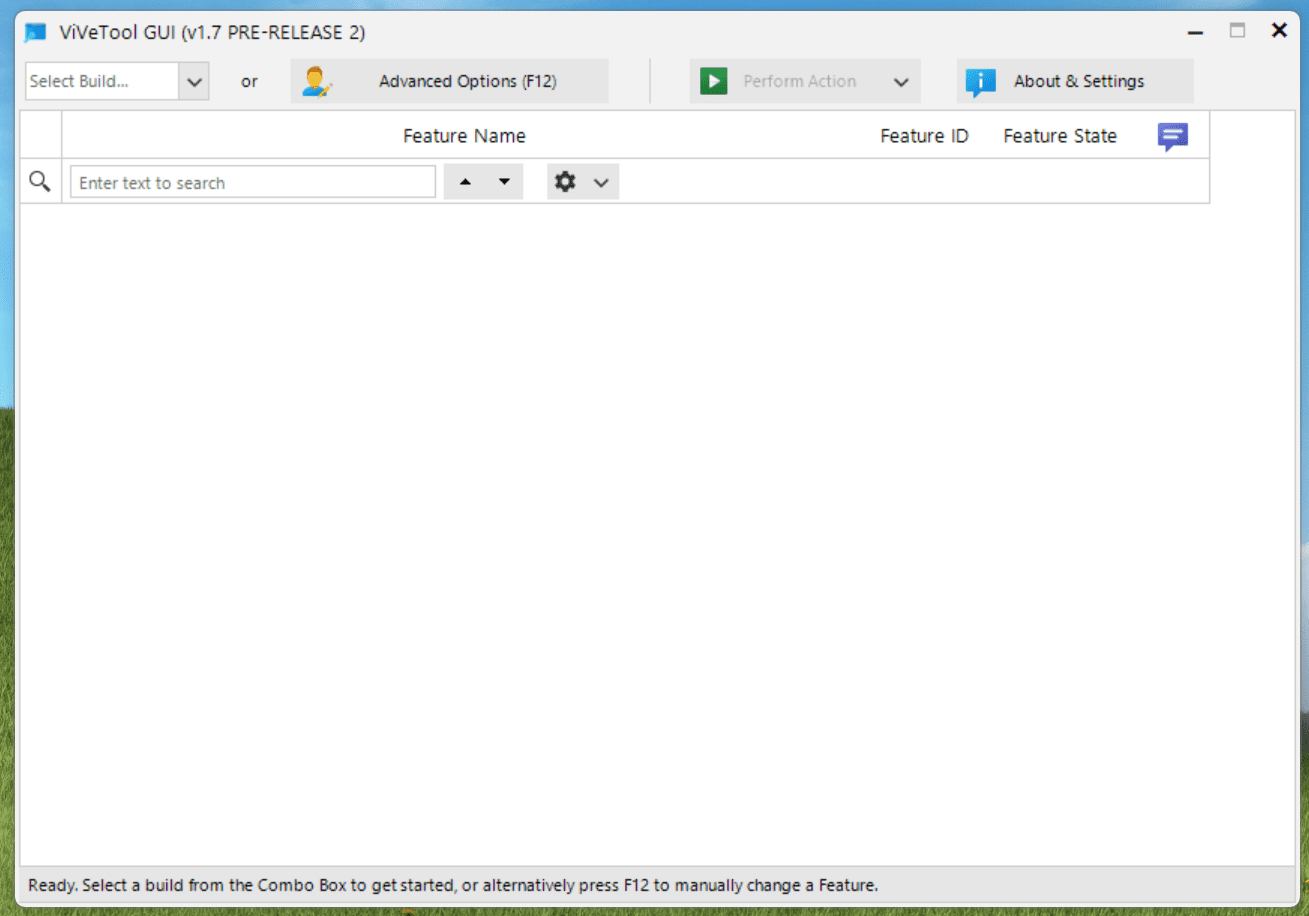The height and width of the screenshot is (916, 1309).
Task: Click the green Perform Action play icon
Action: [x=713, y=81]
